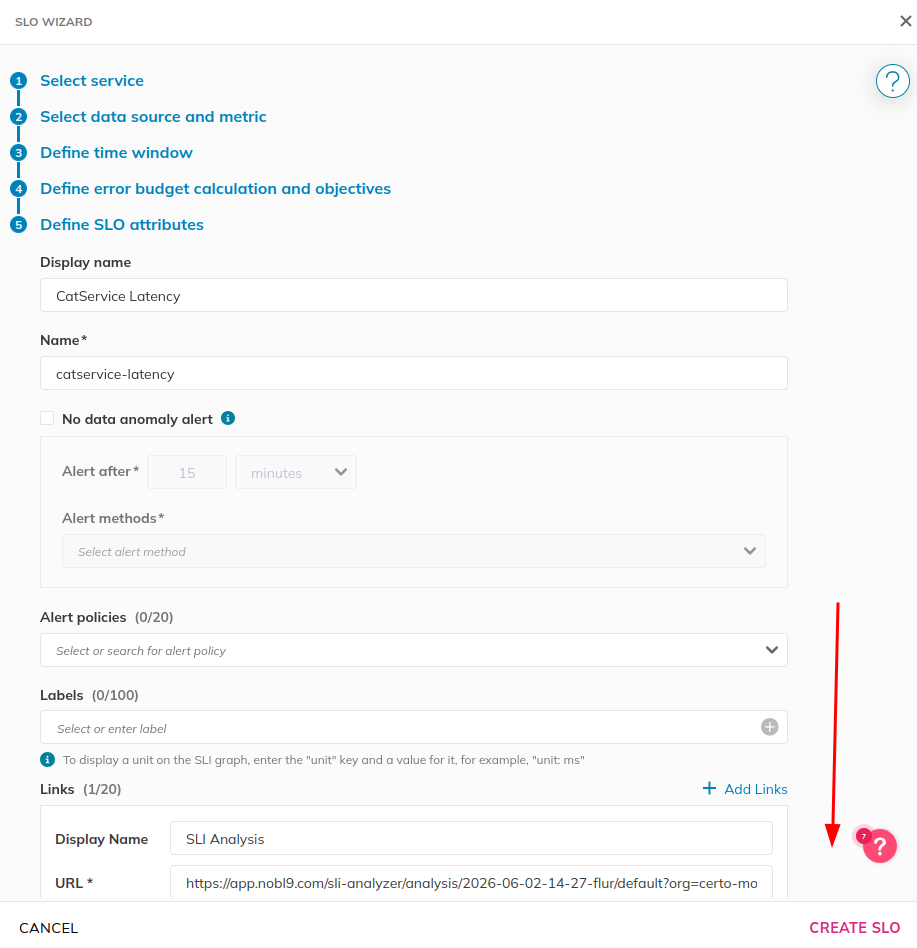
Task: Go to Select data source and metric step
Action: (153, 117)
